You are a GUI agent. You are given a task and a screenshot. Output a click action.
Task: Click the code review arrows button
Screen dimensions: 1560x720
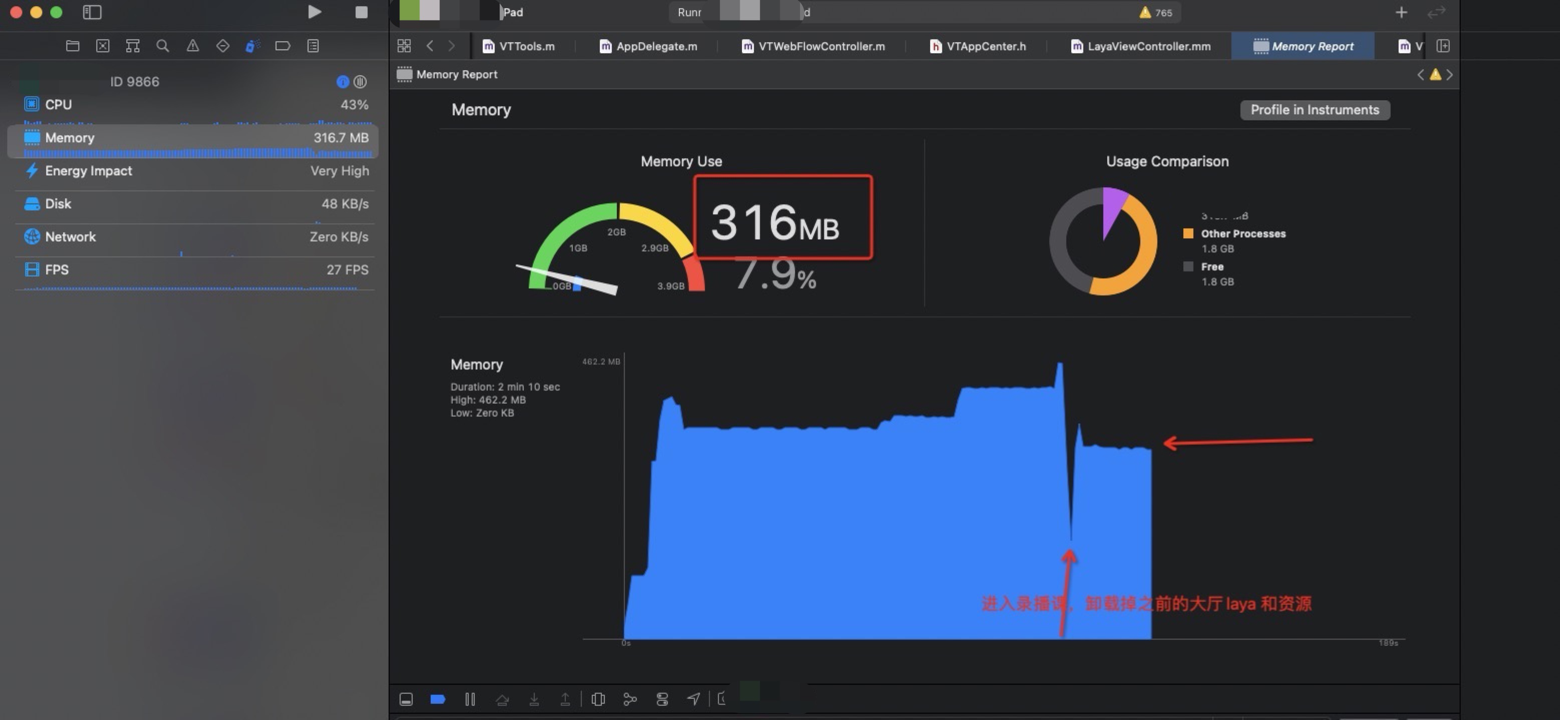(x=1437, y=12)
